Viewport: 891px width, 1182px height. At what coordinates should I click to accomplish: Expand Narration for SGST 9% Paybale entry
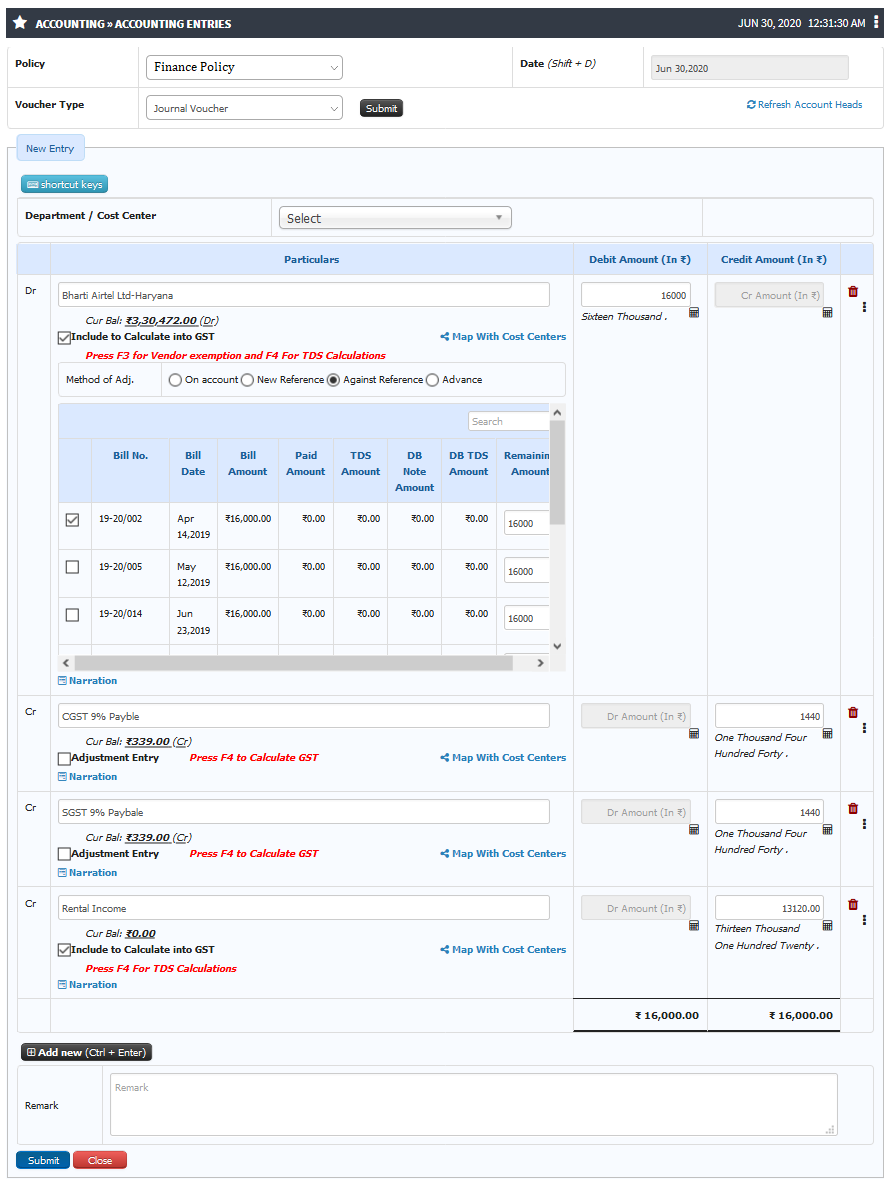[87, 872]
